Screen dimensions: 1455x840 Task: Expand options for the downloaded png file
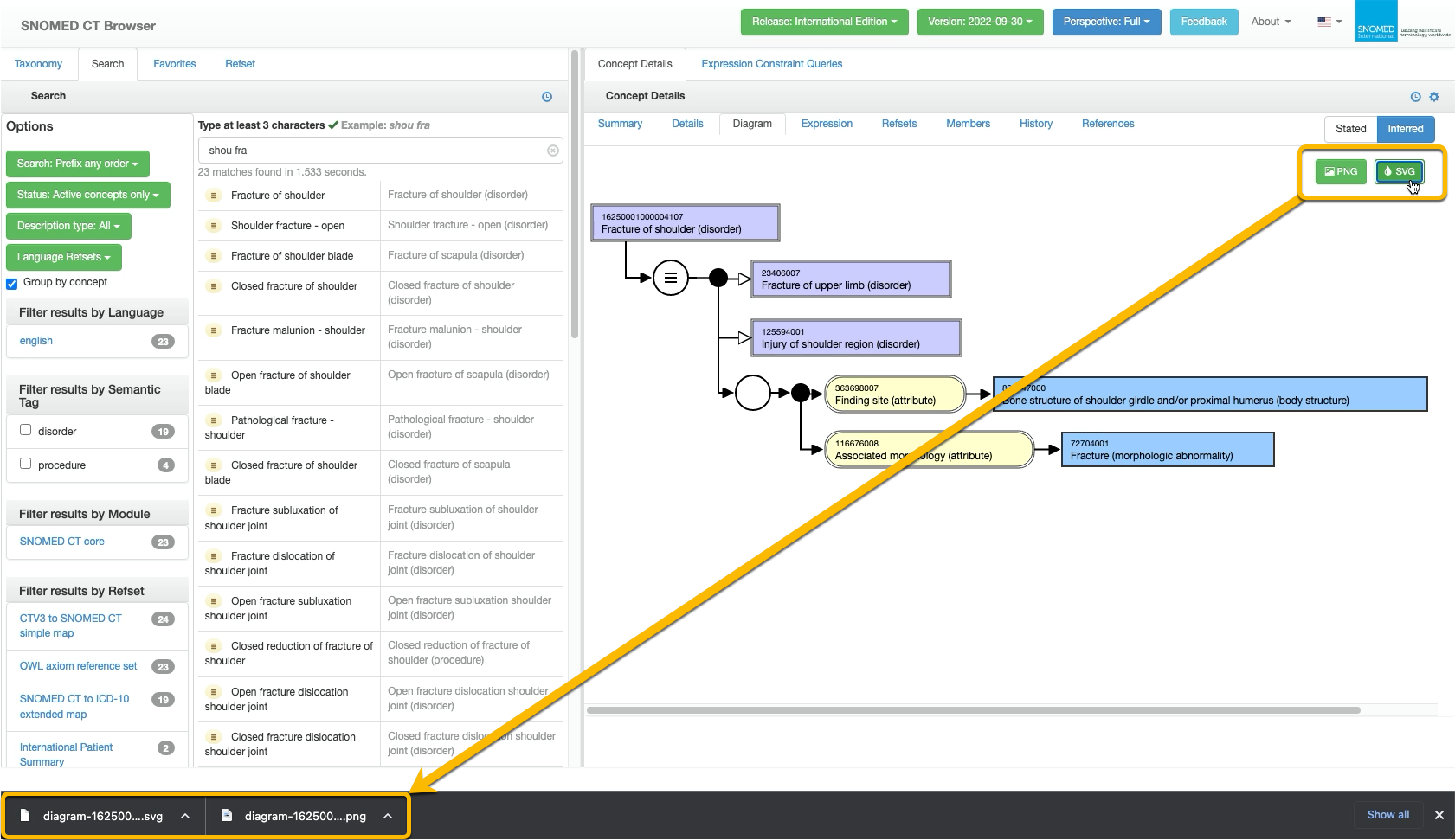388,816
